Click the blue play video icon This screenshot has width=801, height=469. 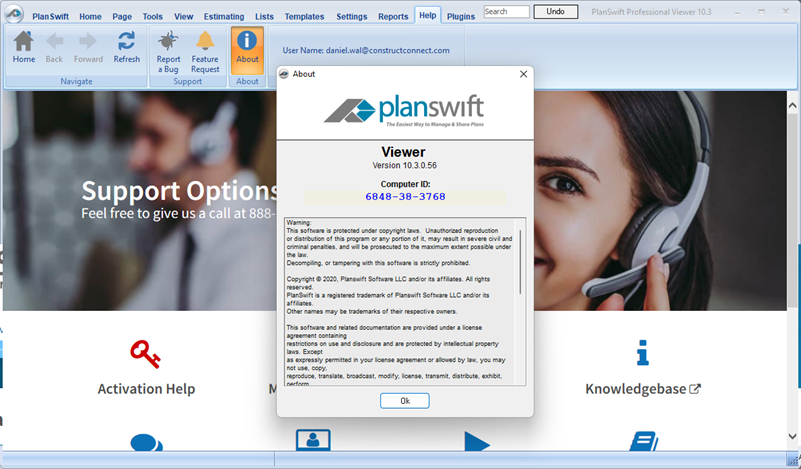coord(477,442)
